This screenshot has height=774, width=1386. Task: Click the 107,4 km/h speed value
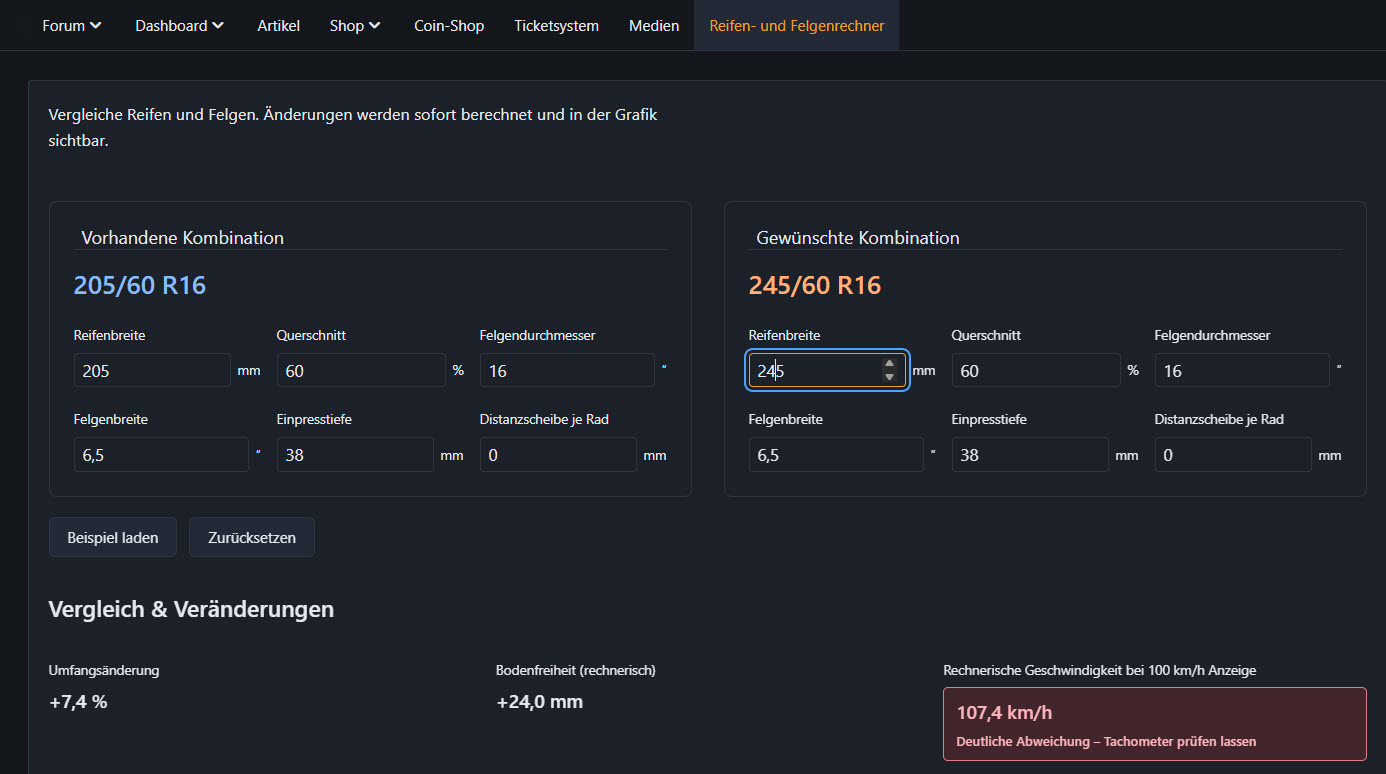[1004, 713]
